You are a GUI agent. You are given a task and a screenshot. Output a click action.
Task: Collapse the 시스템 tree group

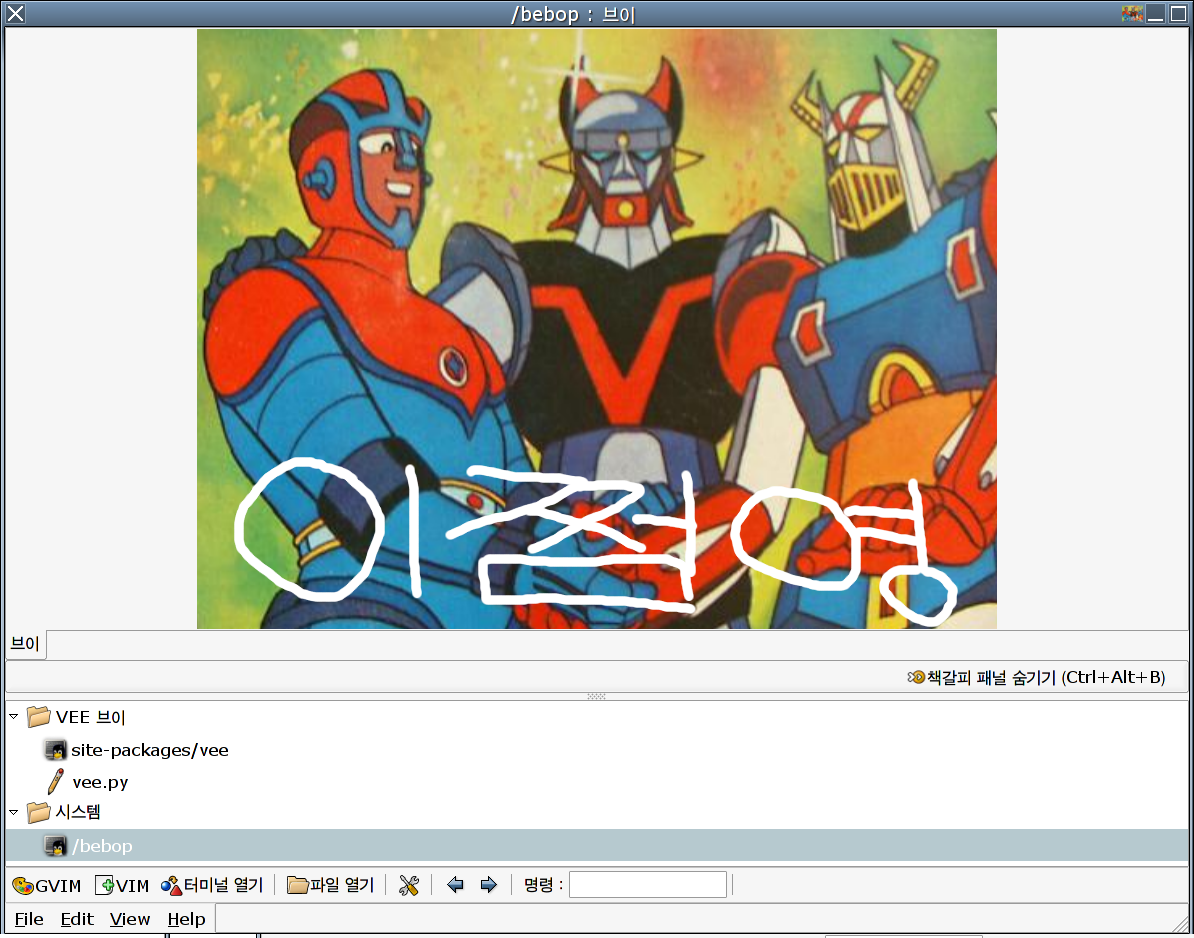(x=14, y=811)
